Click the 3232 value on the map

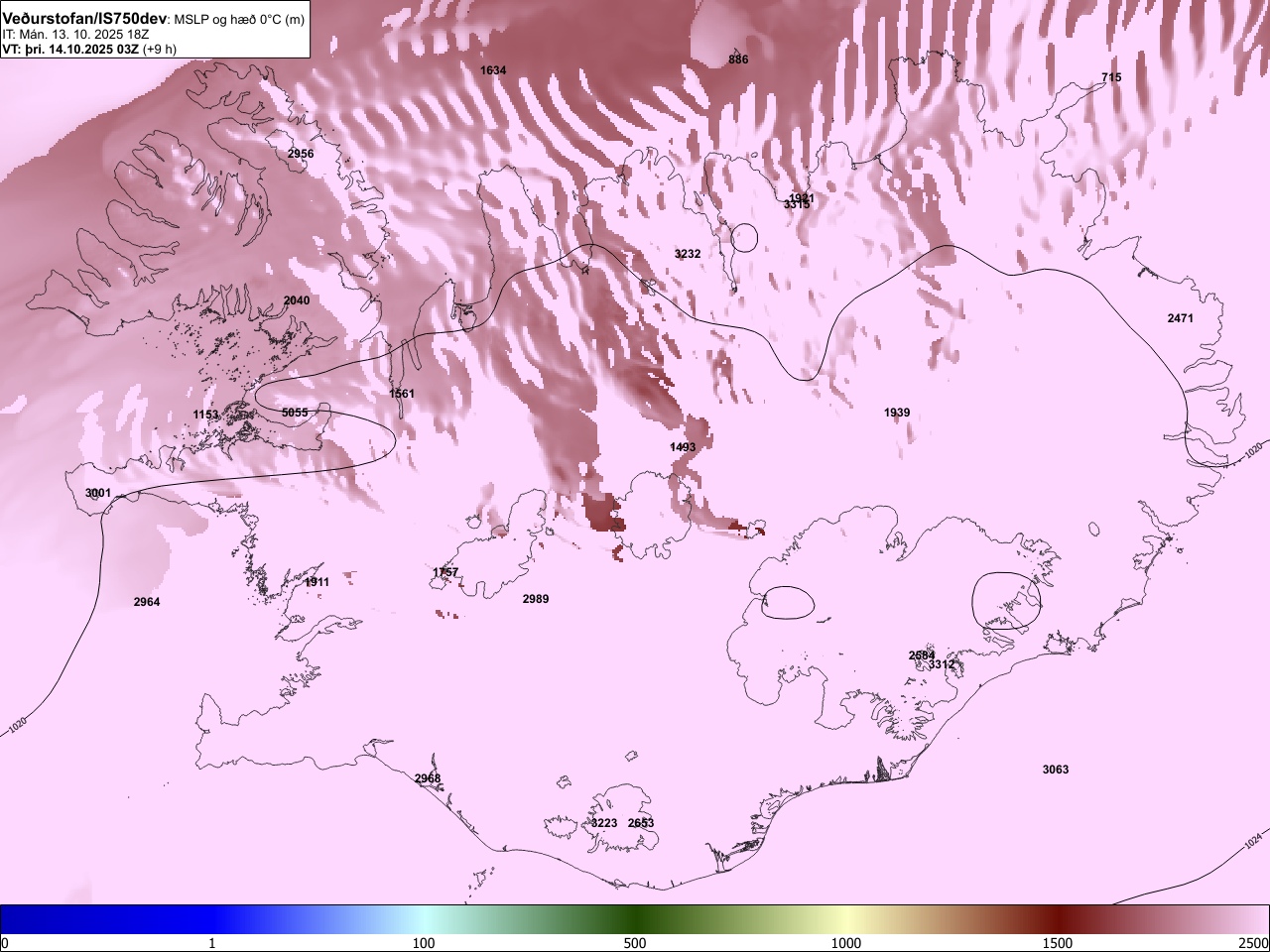[x=688, y=254]
